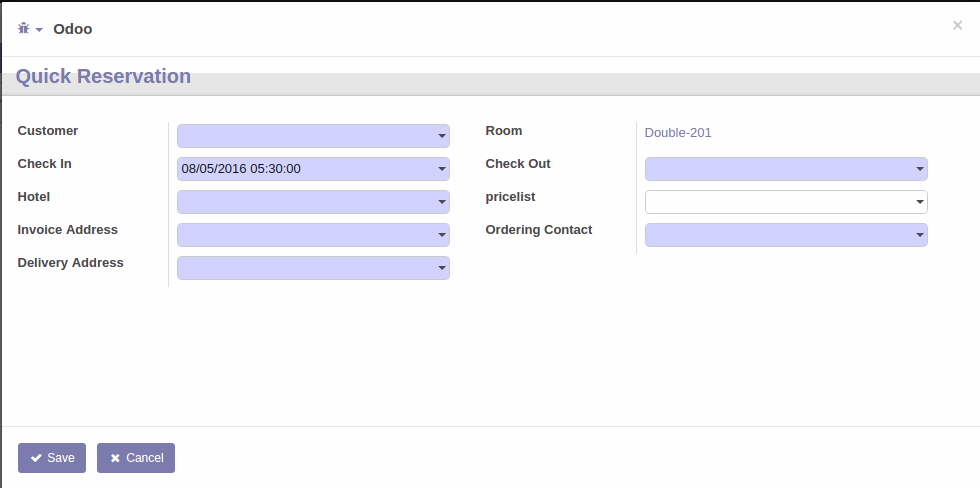Click the Quick Reservation heading
Screen dimensions: 980x488
click(103, 76)
